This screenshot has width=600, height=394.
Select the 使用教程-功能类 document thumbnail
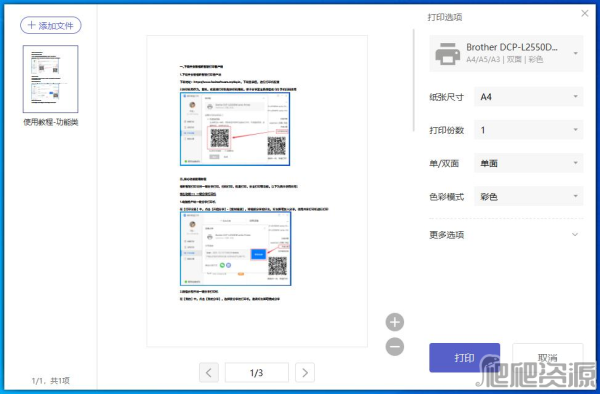[x=51, y=79]
